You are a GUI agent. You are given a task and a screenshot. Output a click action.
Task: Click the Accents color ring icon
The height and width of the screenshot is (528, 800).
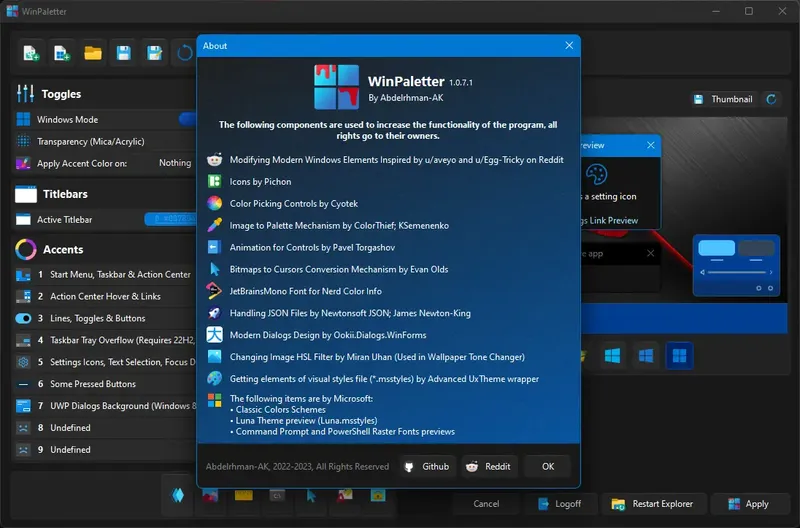[x=26, y=249]
